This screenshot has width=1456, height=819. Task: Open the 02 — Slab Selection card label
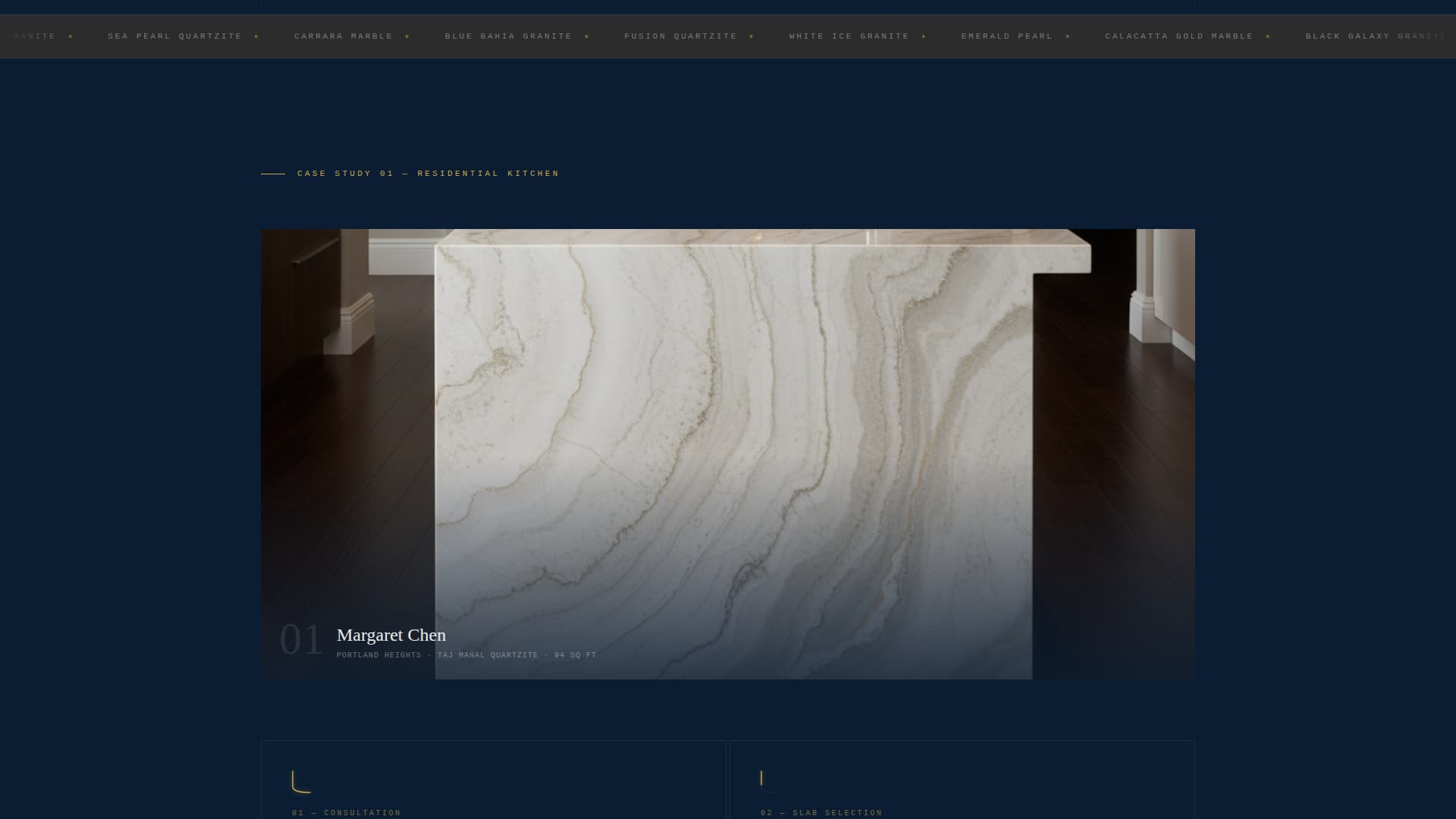tap(821, 813)
